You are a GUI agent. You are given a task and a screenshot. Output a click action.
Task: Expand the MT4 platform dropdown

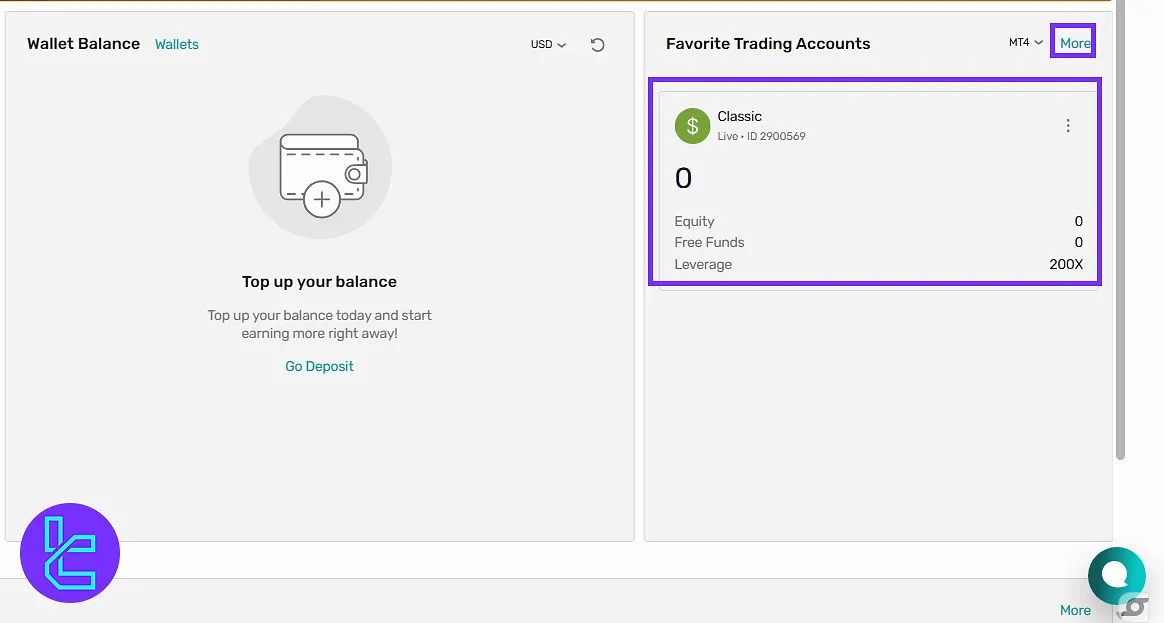click(x=1025, y=43)
